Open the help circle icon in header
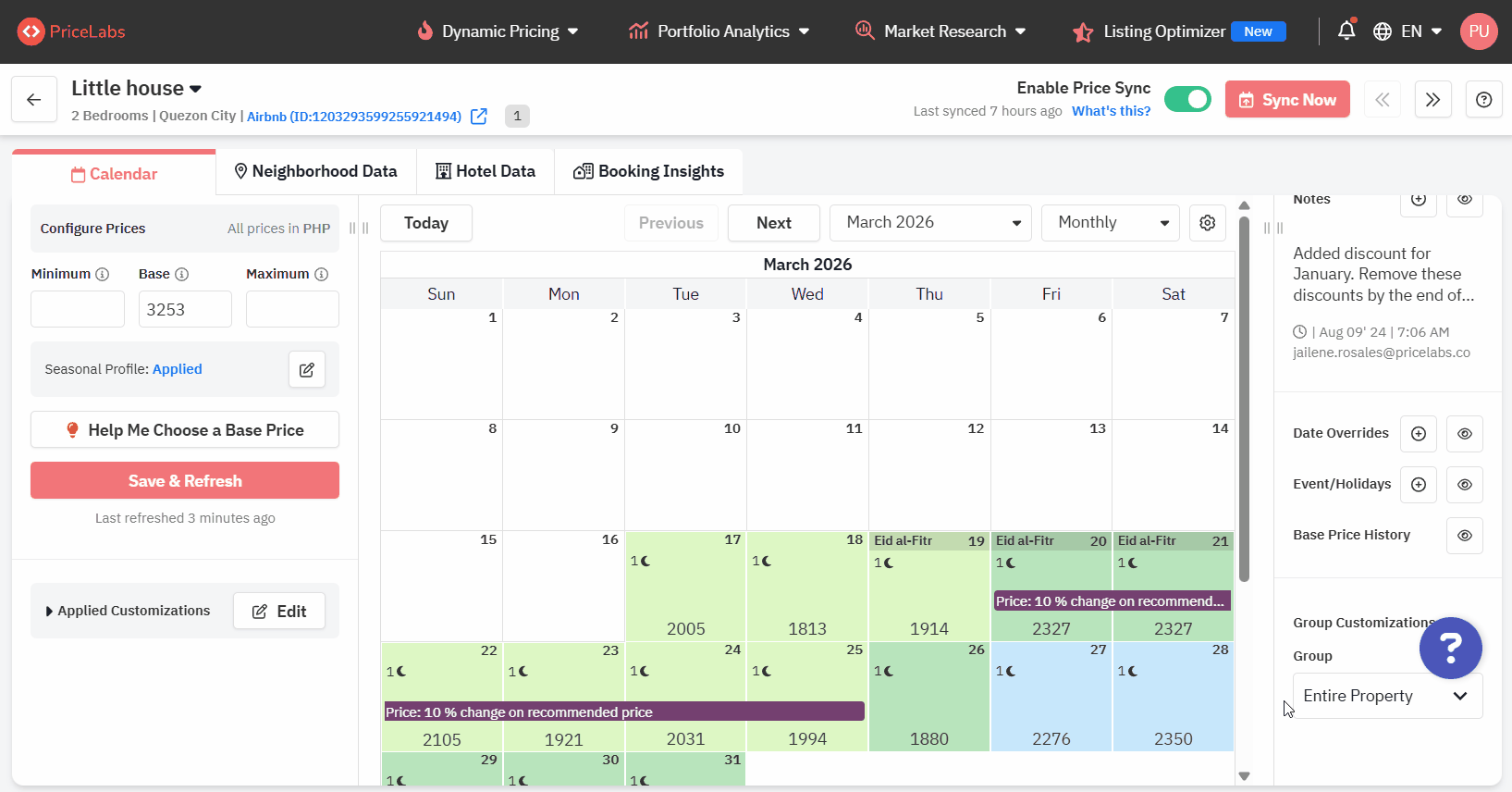Screen dimensions: 1512x792 (x=1483, y=100)
